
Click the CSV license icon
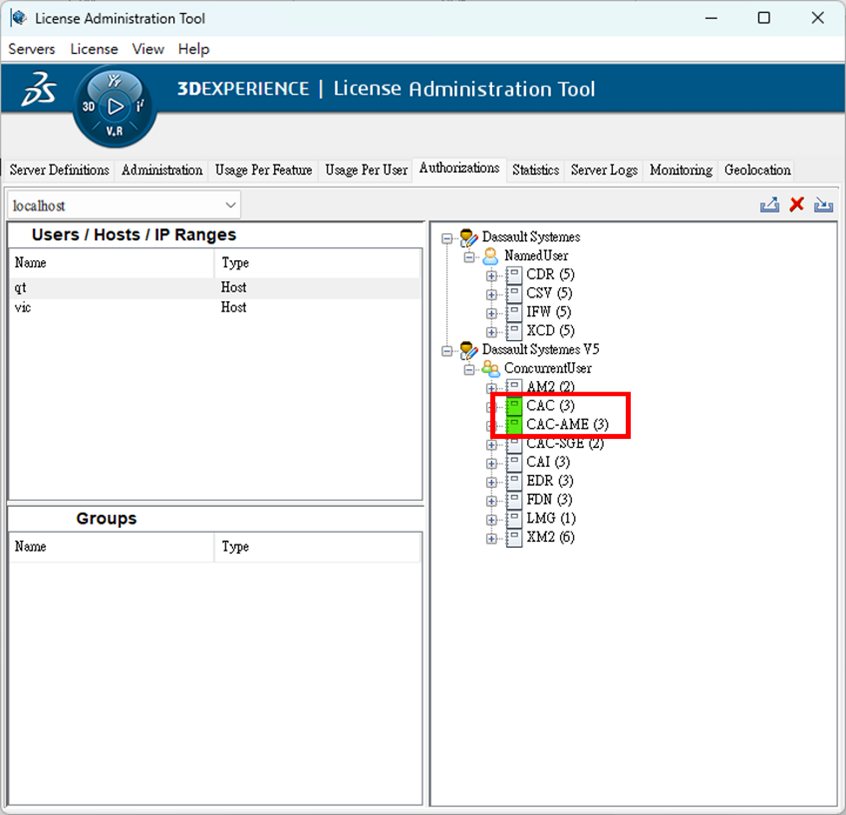(x=514, y=294)
